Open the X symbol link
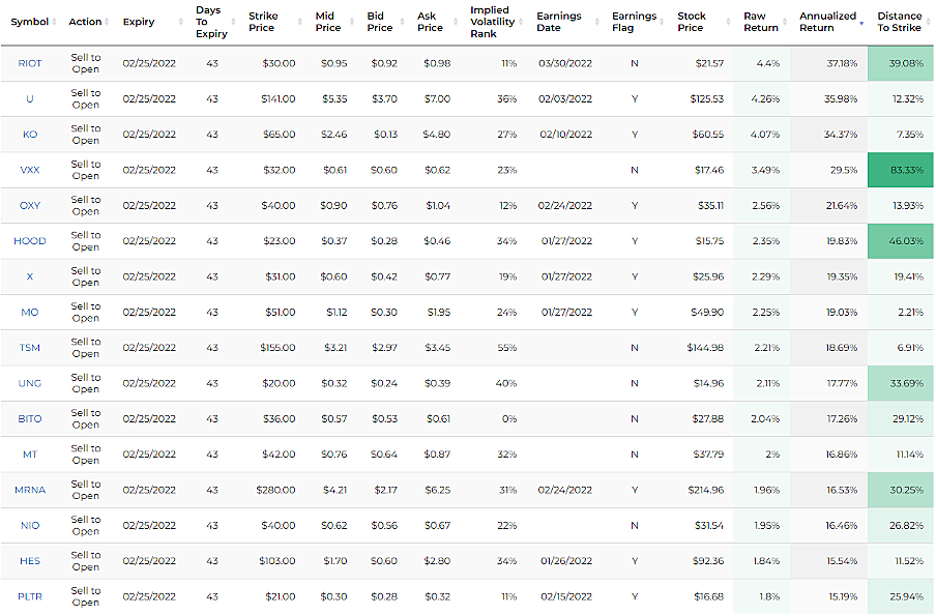The width and height of the screenshot is (936, 616). point(30,276)
